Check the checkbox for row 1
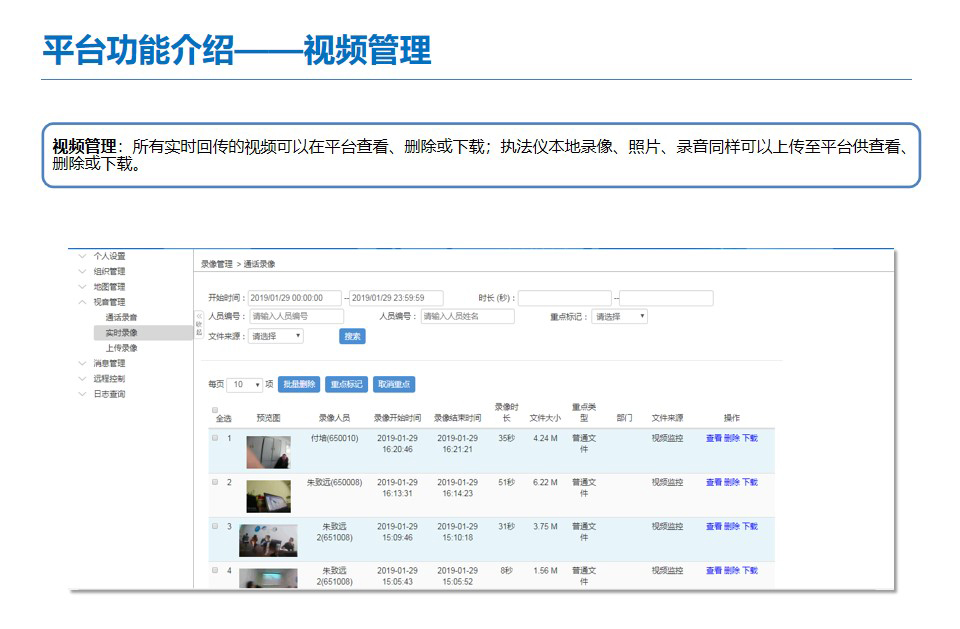The image size is (960, 629). coord(215,438)
